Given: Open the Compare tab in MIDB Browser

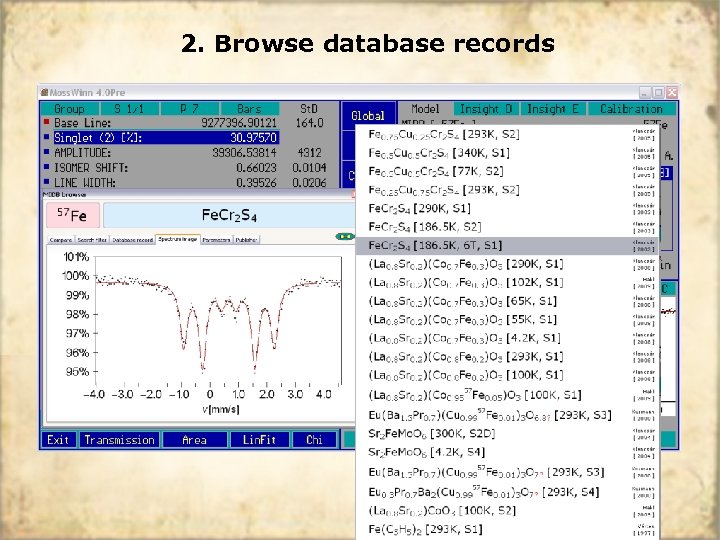Looking at the screenshot, I should click(x=61, y=240).
